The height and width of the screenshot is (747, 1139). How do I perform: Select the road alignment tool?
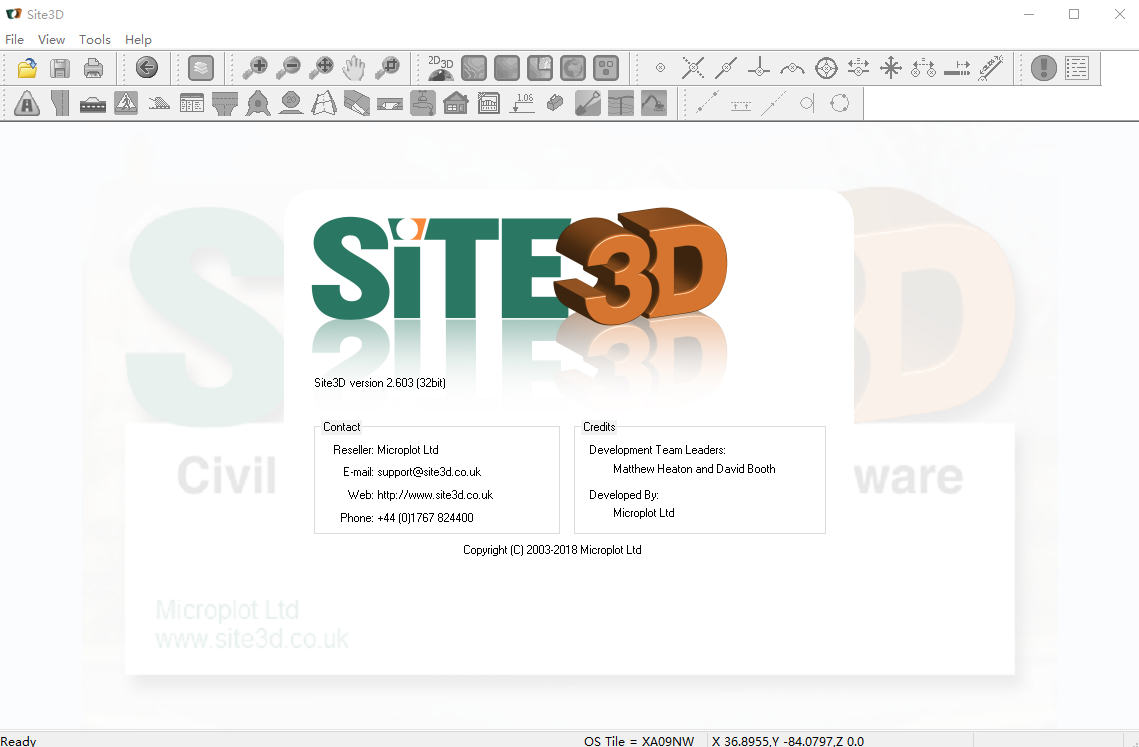click(x=60, y=104)
